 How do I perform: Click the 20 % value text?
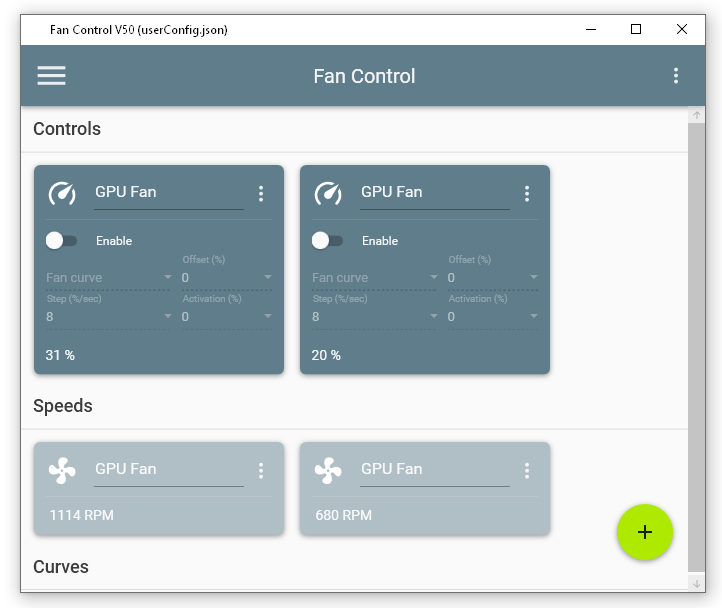pyautogui.click(x=326, y=355)
